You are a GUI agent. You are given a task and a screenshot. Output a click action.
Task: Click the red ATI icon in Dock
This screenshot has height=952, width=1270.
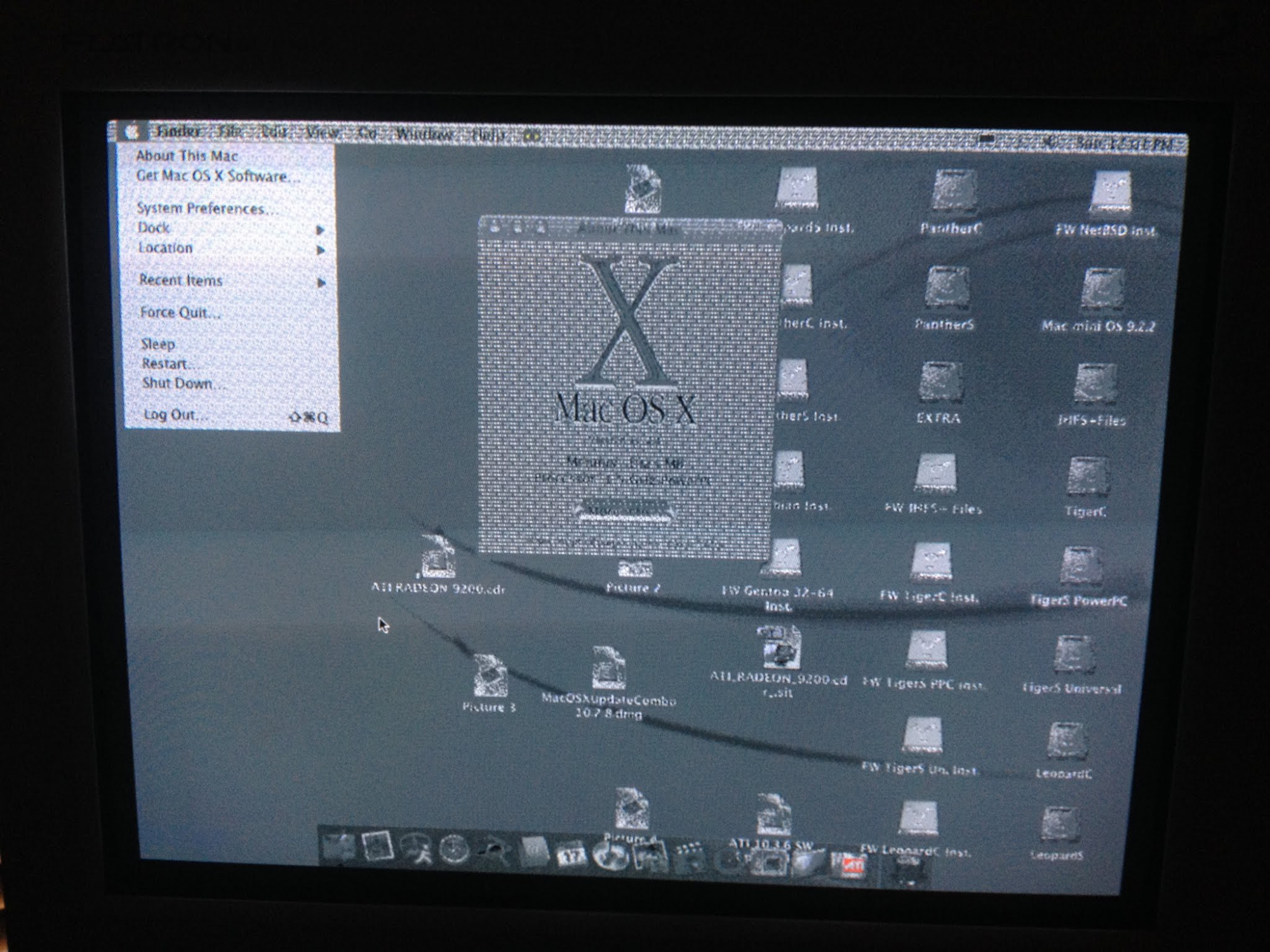(x=852, y=866)
